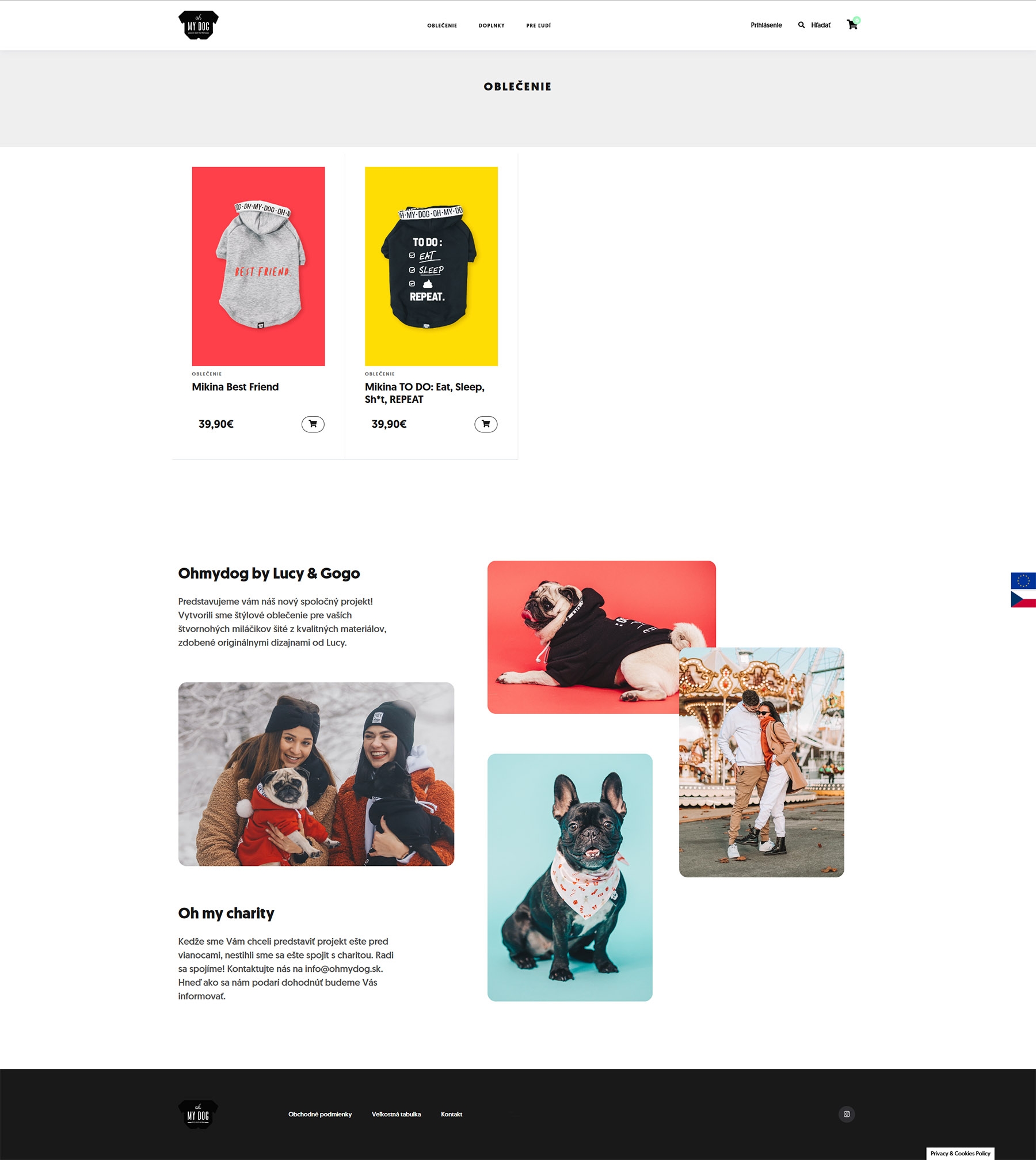Viewport: 1036px width, 1160px height.
Task: Switch to EU flag language option
Action: 1023,581
